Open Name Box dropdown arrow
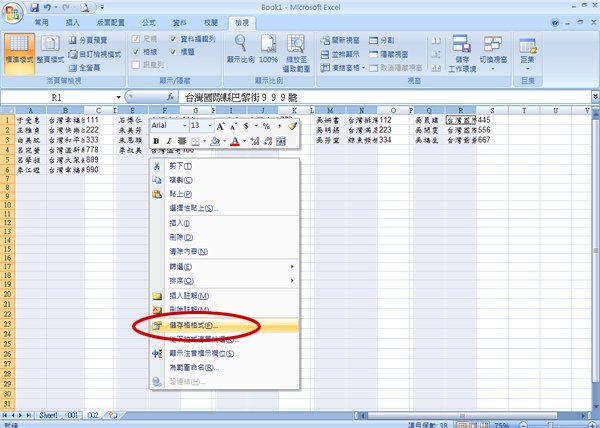Screen dimensions: 600x428 118,98
